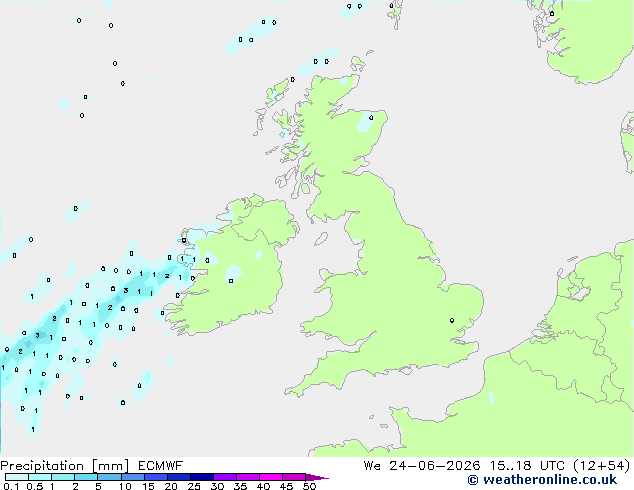The width and height of the screenshot is (634, 490).
Task: Click the legend value '50' label
Action: (309, 486)
